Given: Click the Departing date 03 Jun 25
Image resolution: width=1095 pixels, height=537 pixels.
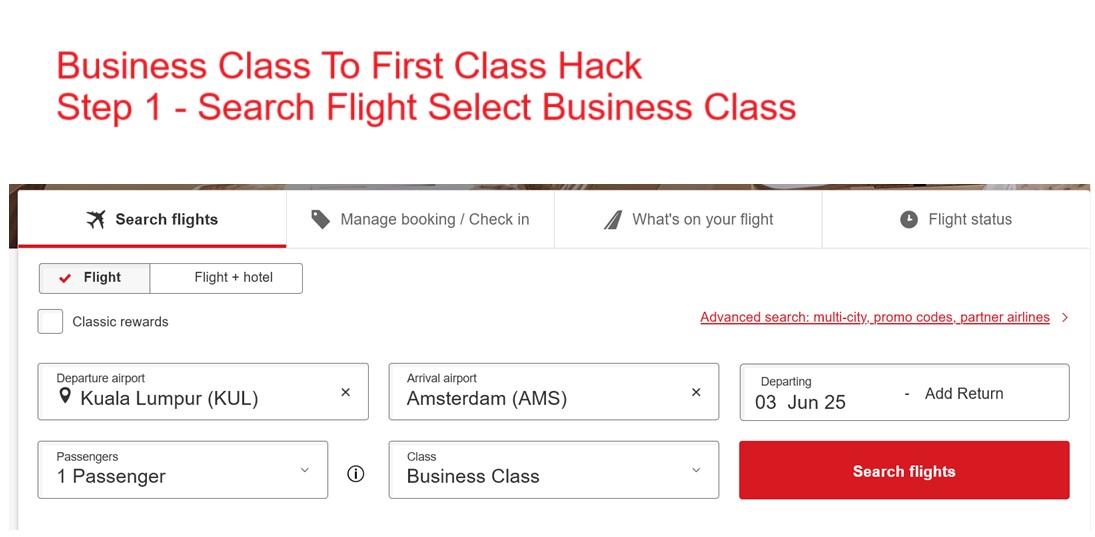Looking at the screenshot, I should [x=801, y=401].
